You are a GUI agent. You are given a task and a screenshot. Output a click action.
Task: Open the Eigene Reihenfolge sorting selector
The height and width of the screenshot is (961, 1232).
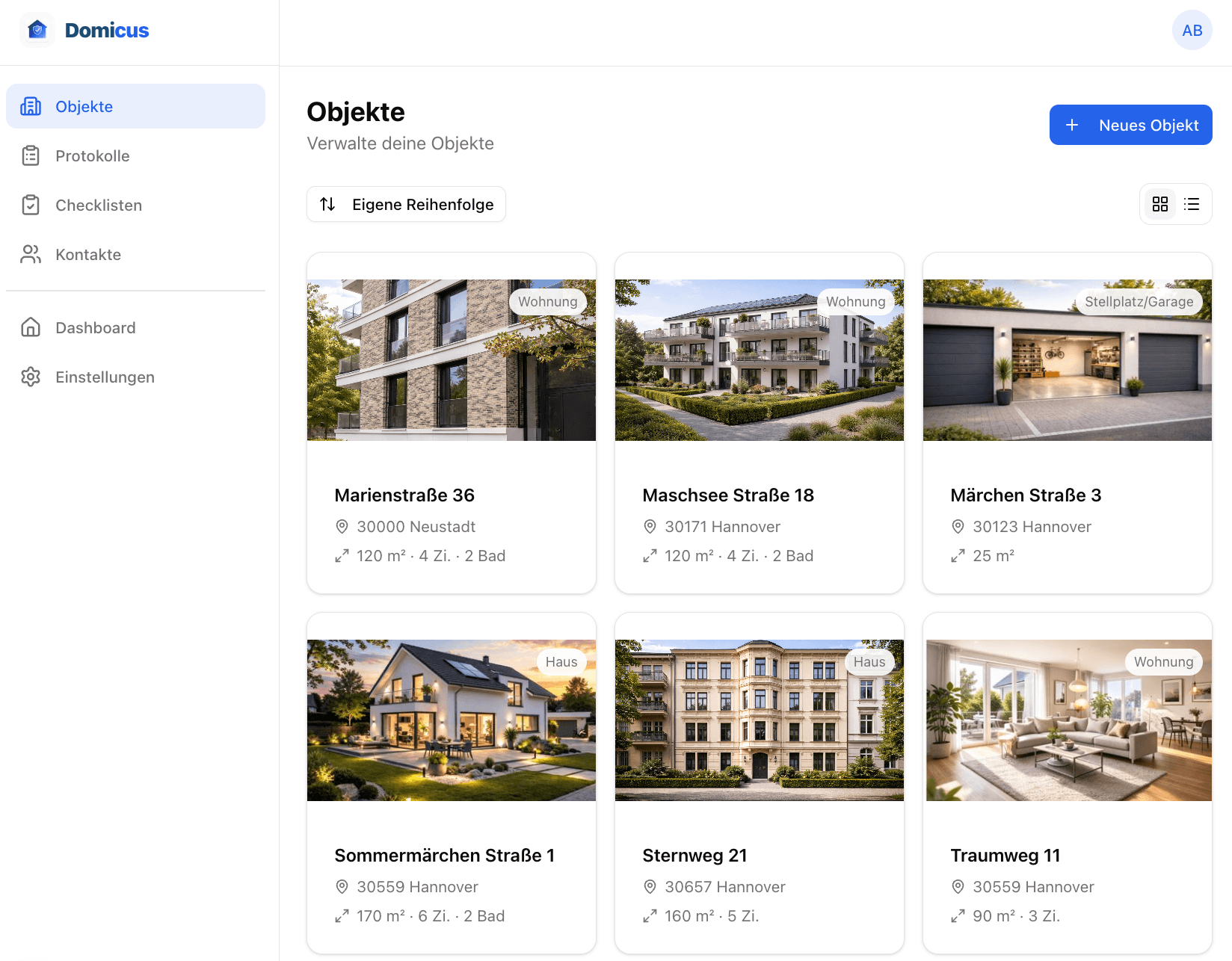click(406, 204)
